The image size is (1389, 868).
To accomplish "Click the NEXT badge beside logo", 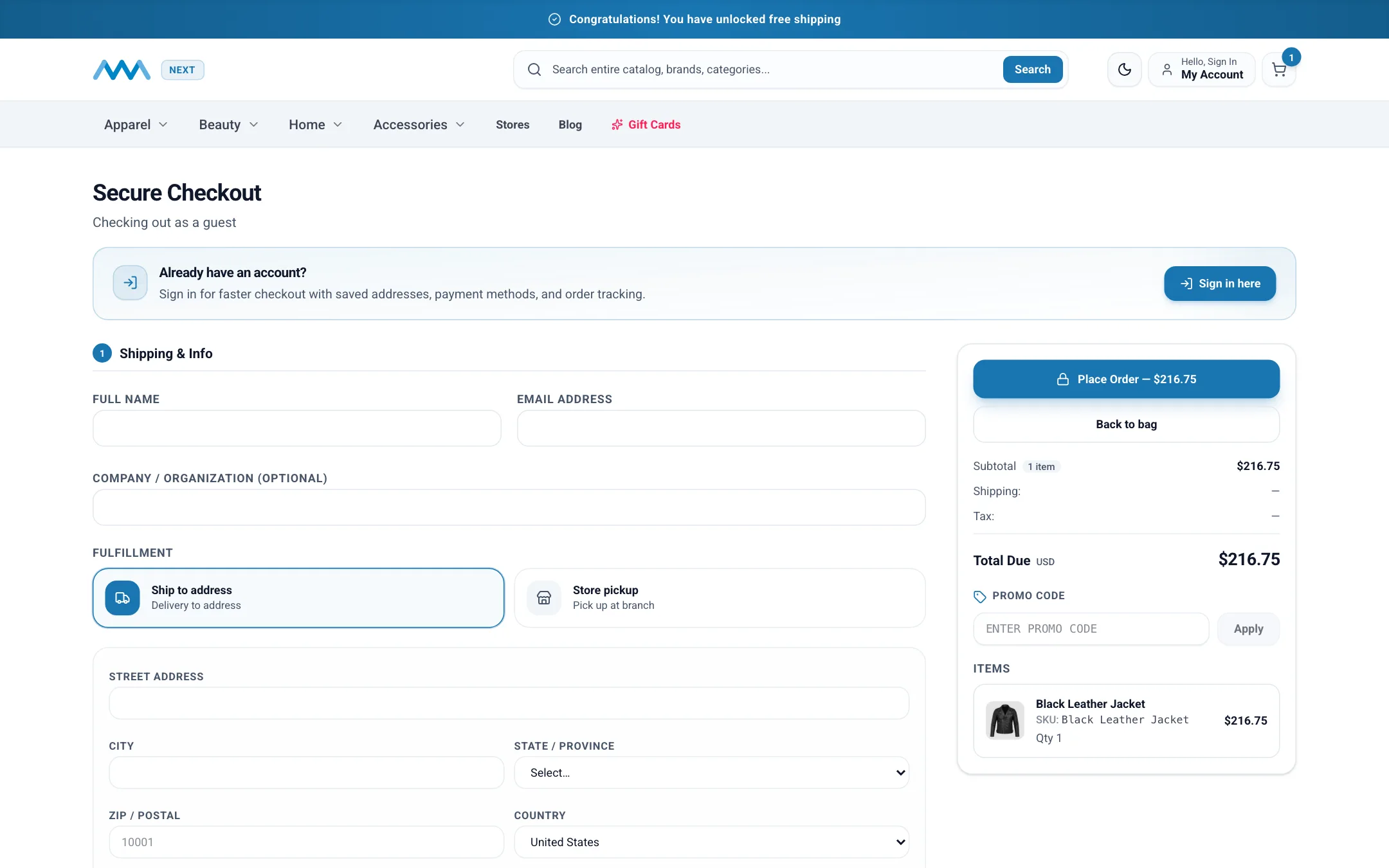I will click(x=183, y=70).
